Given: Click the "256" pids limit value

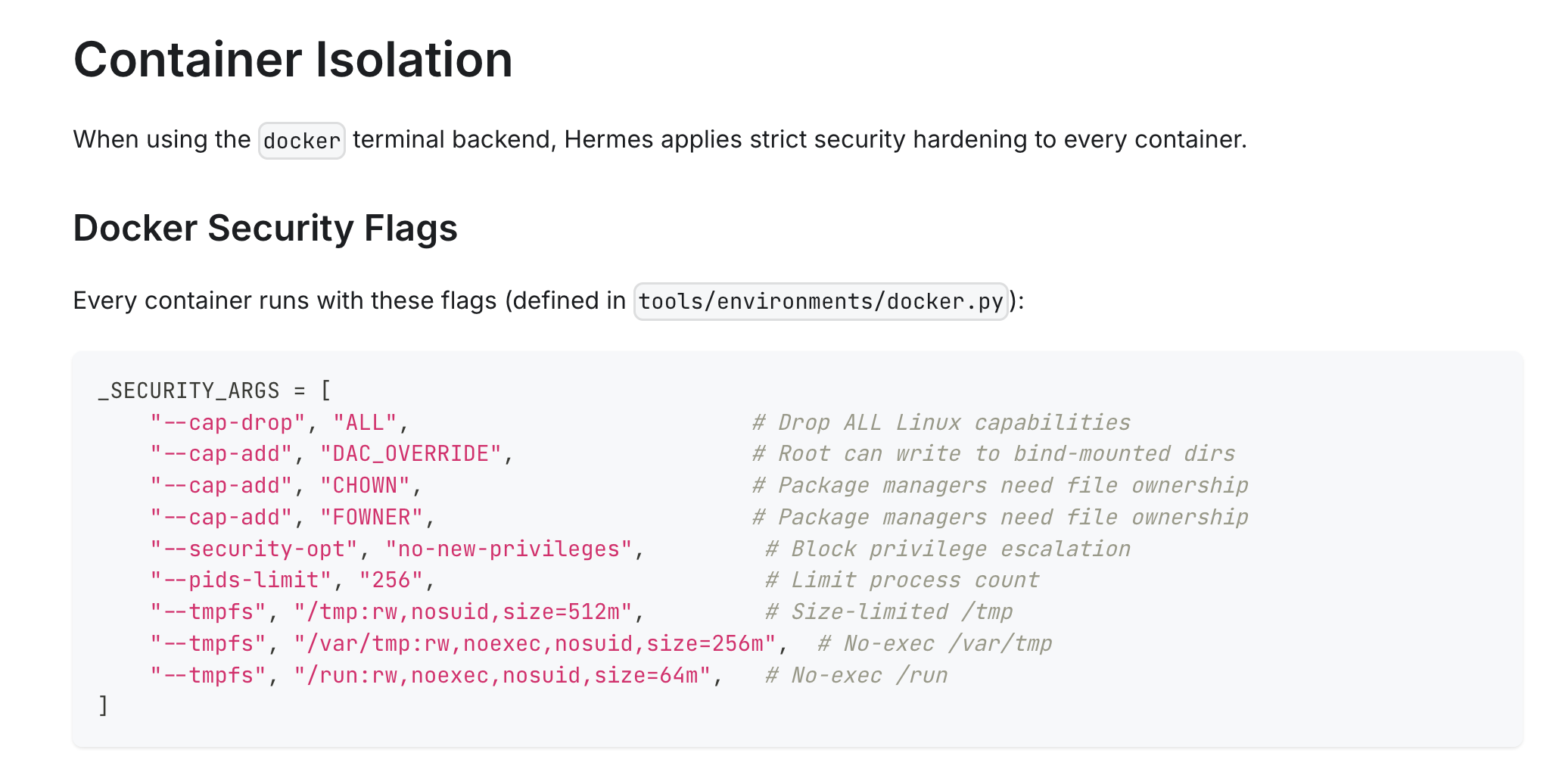Looking at the screenshot, I should coord(391,580).
